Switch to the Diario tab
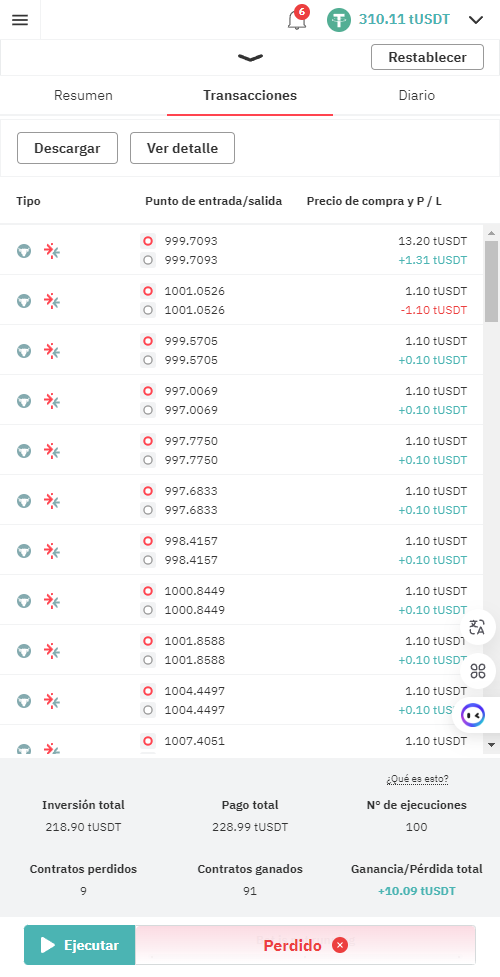This screenshot has width=500, height=977. (416, 96)
